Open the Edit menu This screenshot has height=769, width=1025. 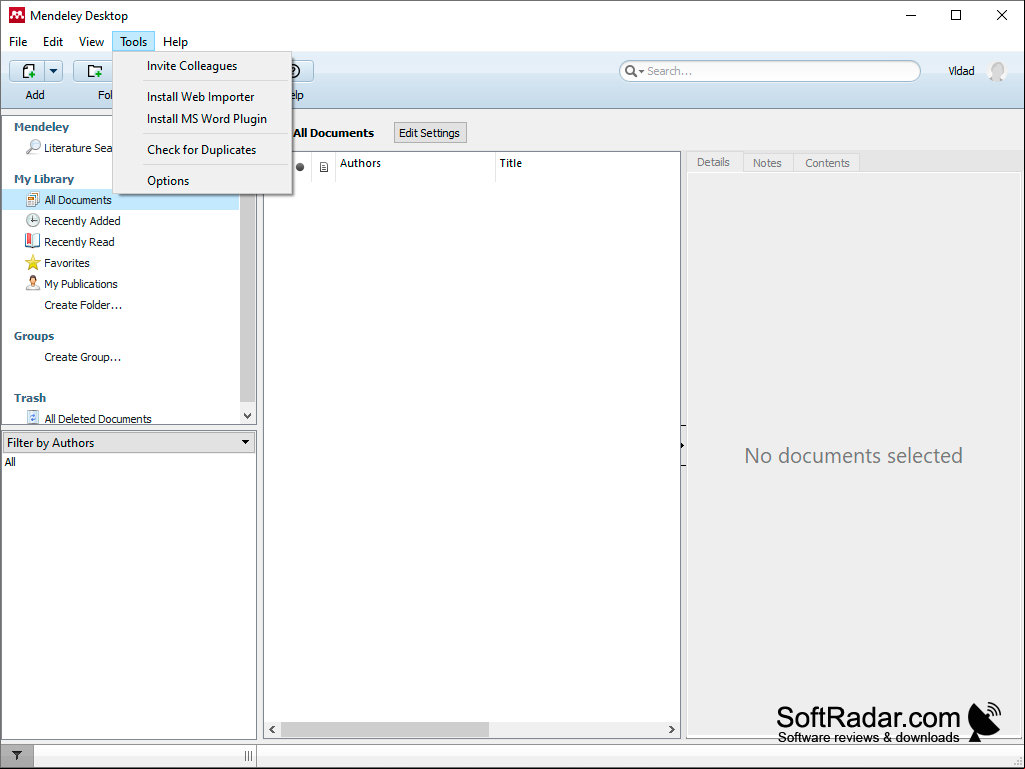(53, 42)
